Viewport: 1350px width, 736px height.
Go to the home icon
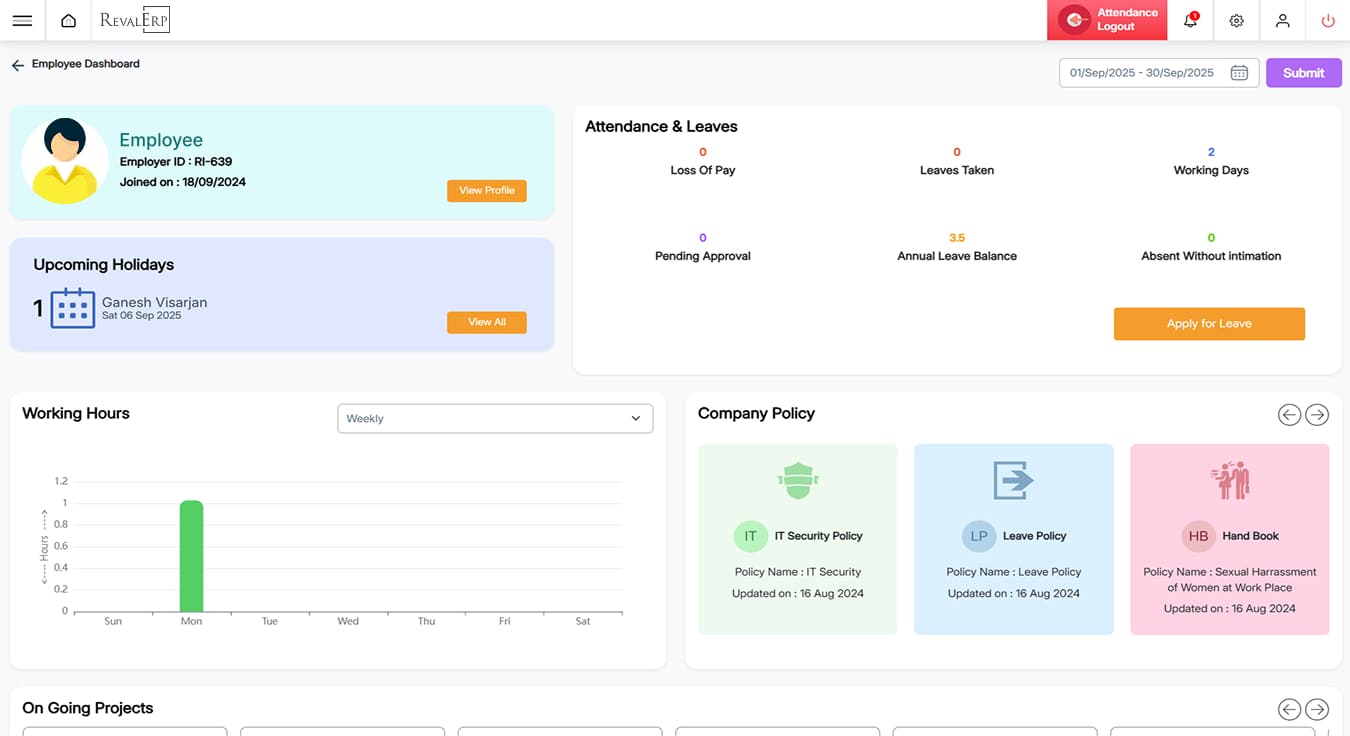click(x=68, y=20)
